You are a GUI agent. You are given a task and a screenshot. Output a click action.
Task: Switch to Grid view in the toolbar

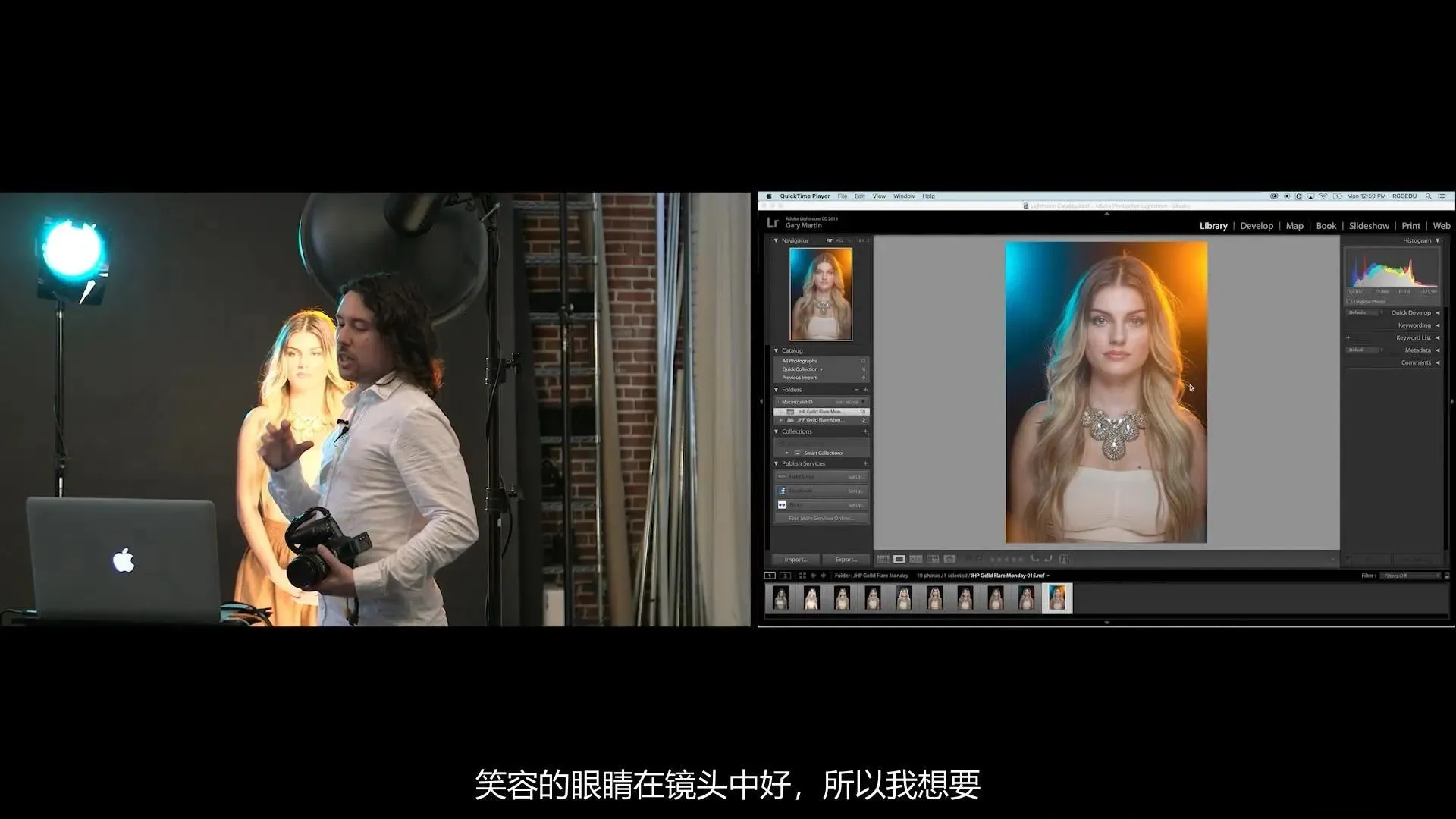tap(883, 560)
